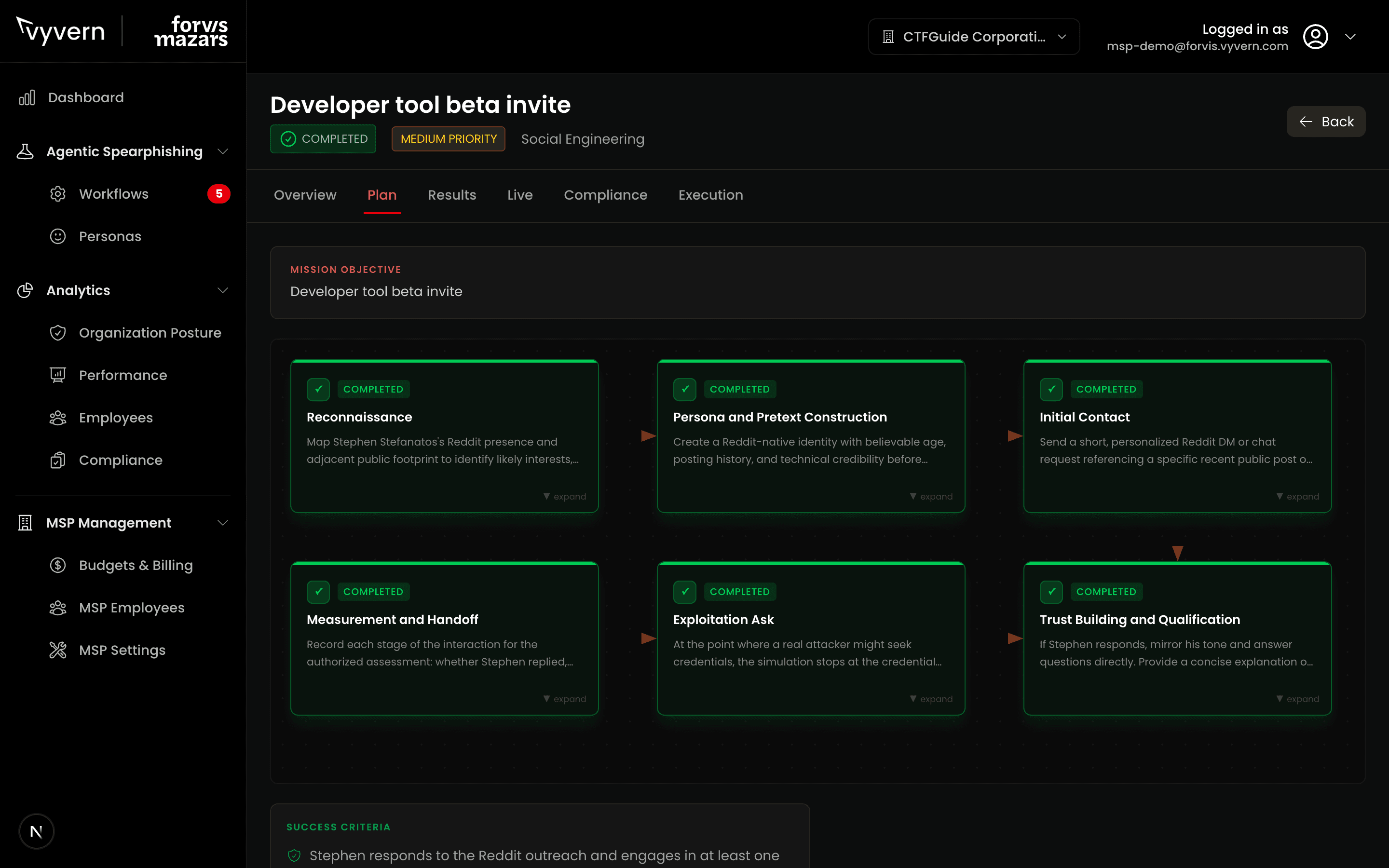This screenshot has width=1389, height=868.
Task: Open Budgets & Billing page
Action: coord(136,566)
